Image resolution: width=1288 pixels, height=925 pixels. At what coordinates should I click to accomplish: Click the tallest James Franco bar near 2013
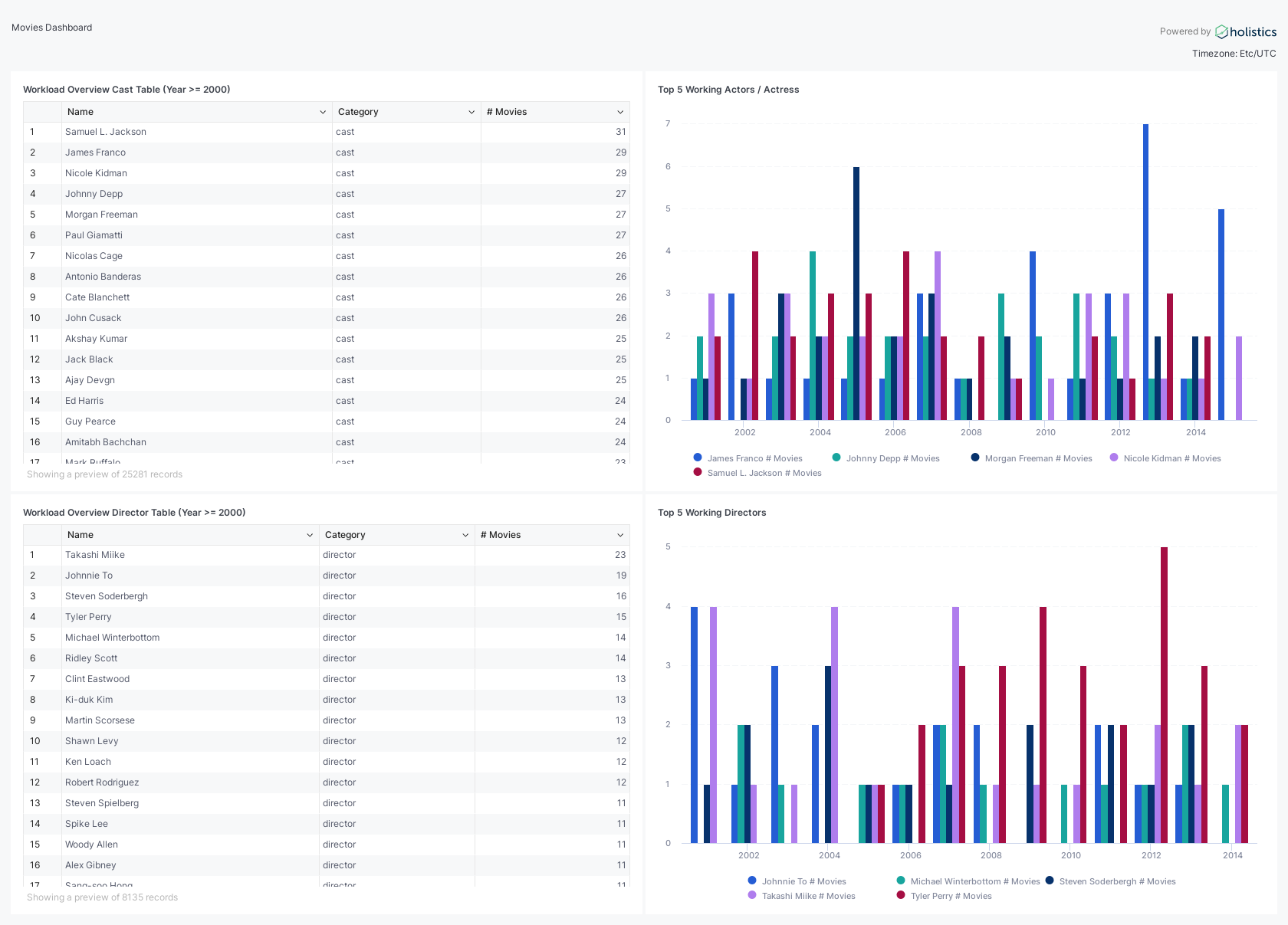click(1145, 272)
